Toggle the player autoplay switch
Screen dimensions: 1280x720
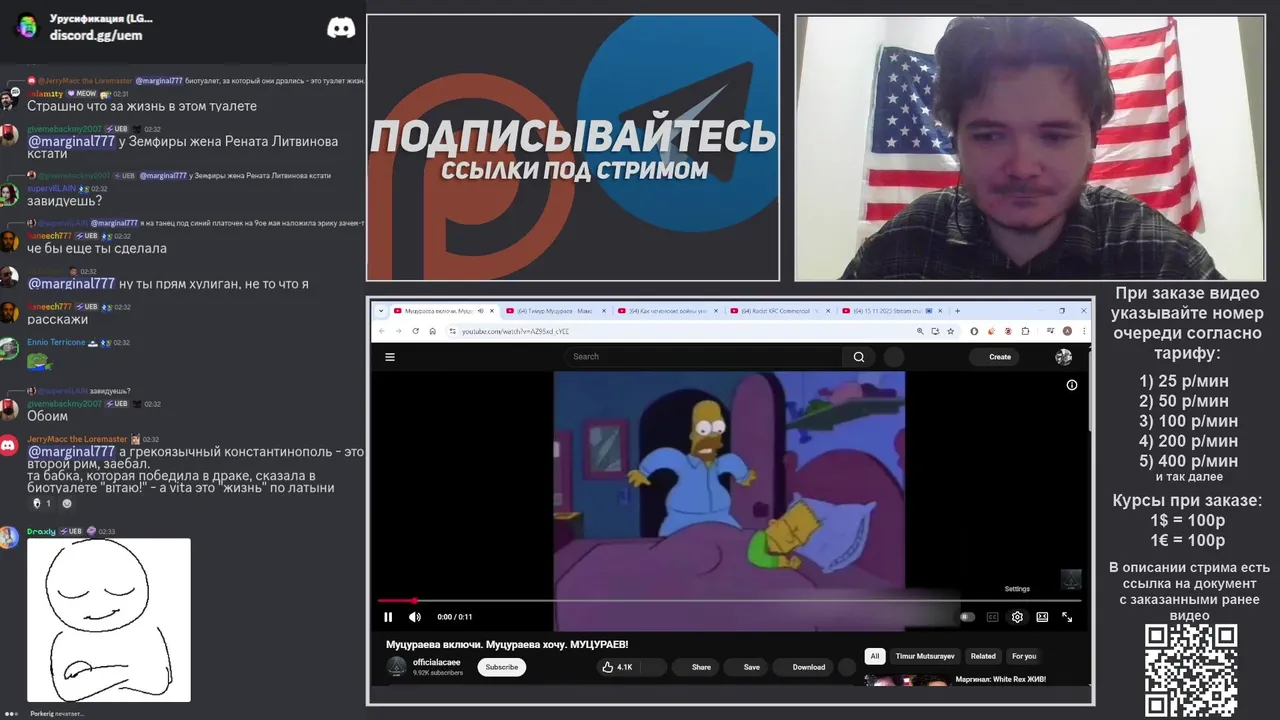coord(967,617)
